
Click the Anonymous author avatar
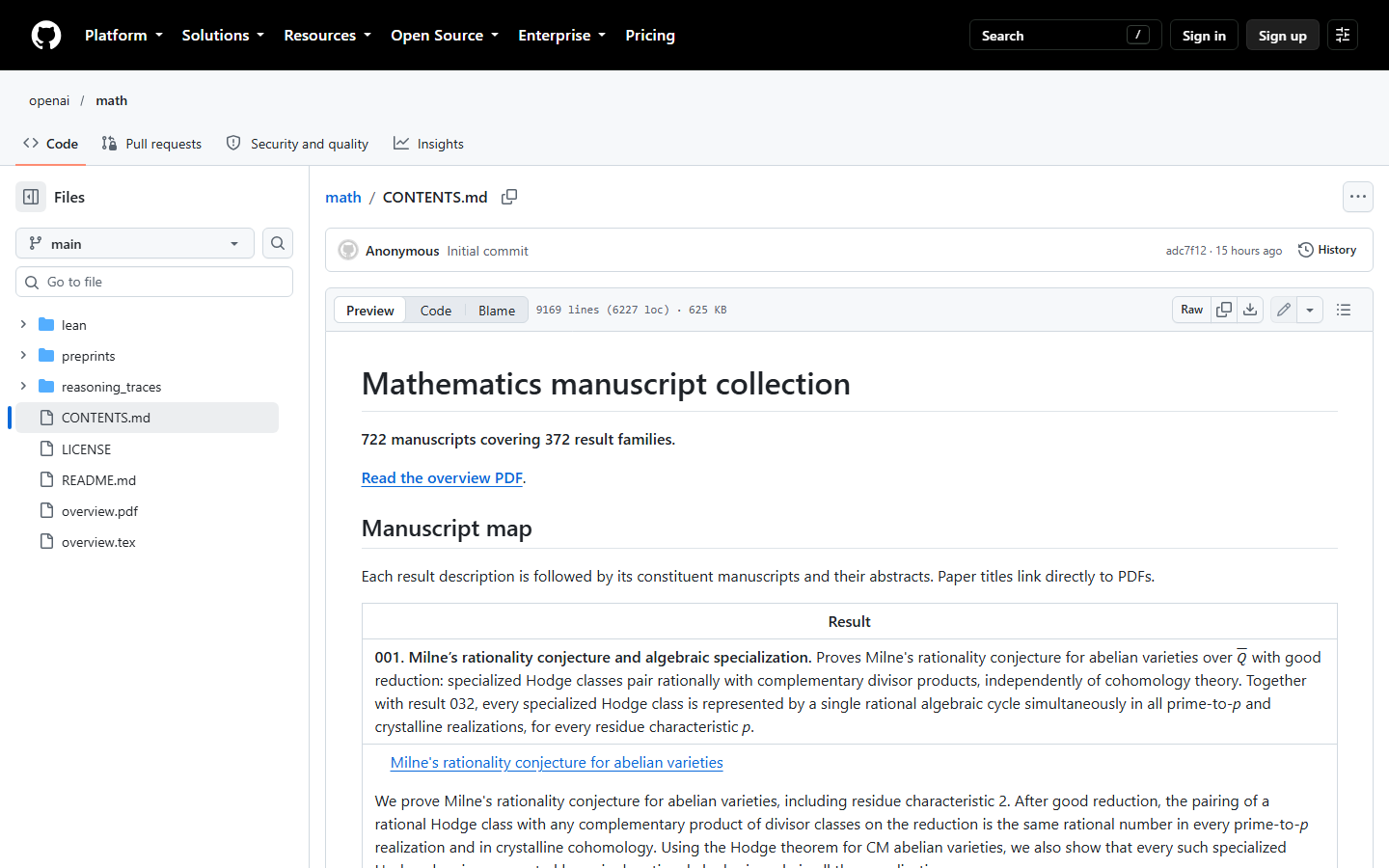pos(348,251)
